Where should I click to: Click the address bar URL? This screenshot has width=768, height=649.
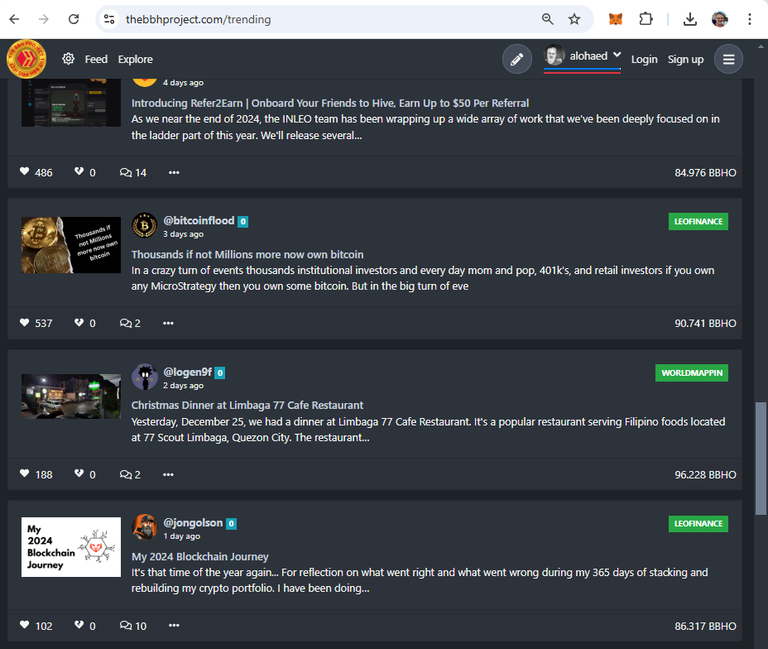pyautogui.click(x=198, y=20)
